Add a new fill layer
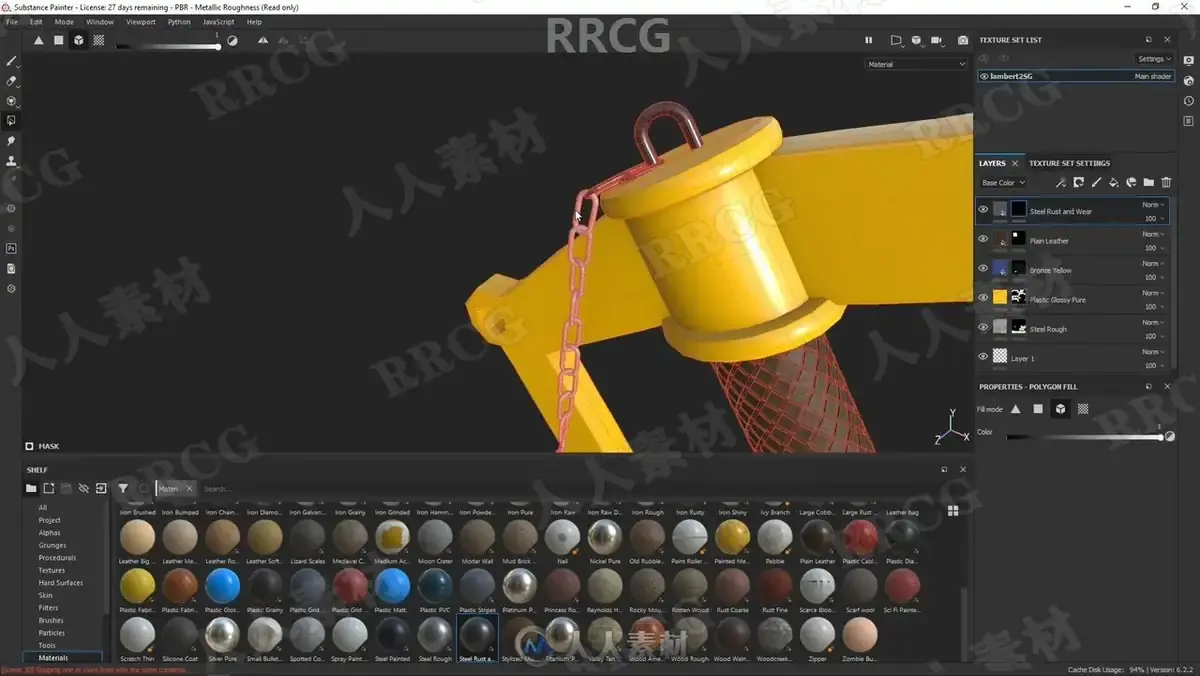The image size is (1200, 676). tap(1114, 183)
